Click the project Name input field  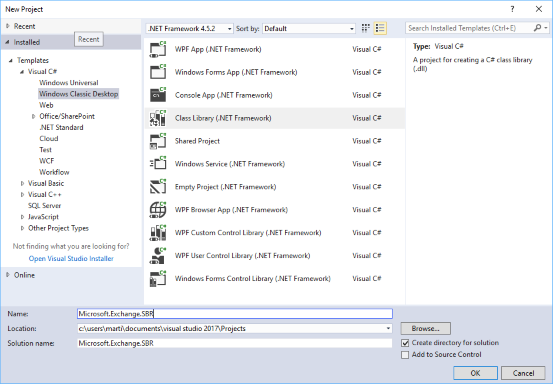(x=235, y=314)
